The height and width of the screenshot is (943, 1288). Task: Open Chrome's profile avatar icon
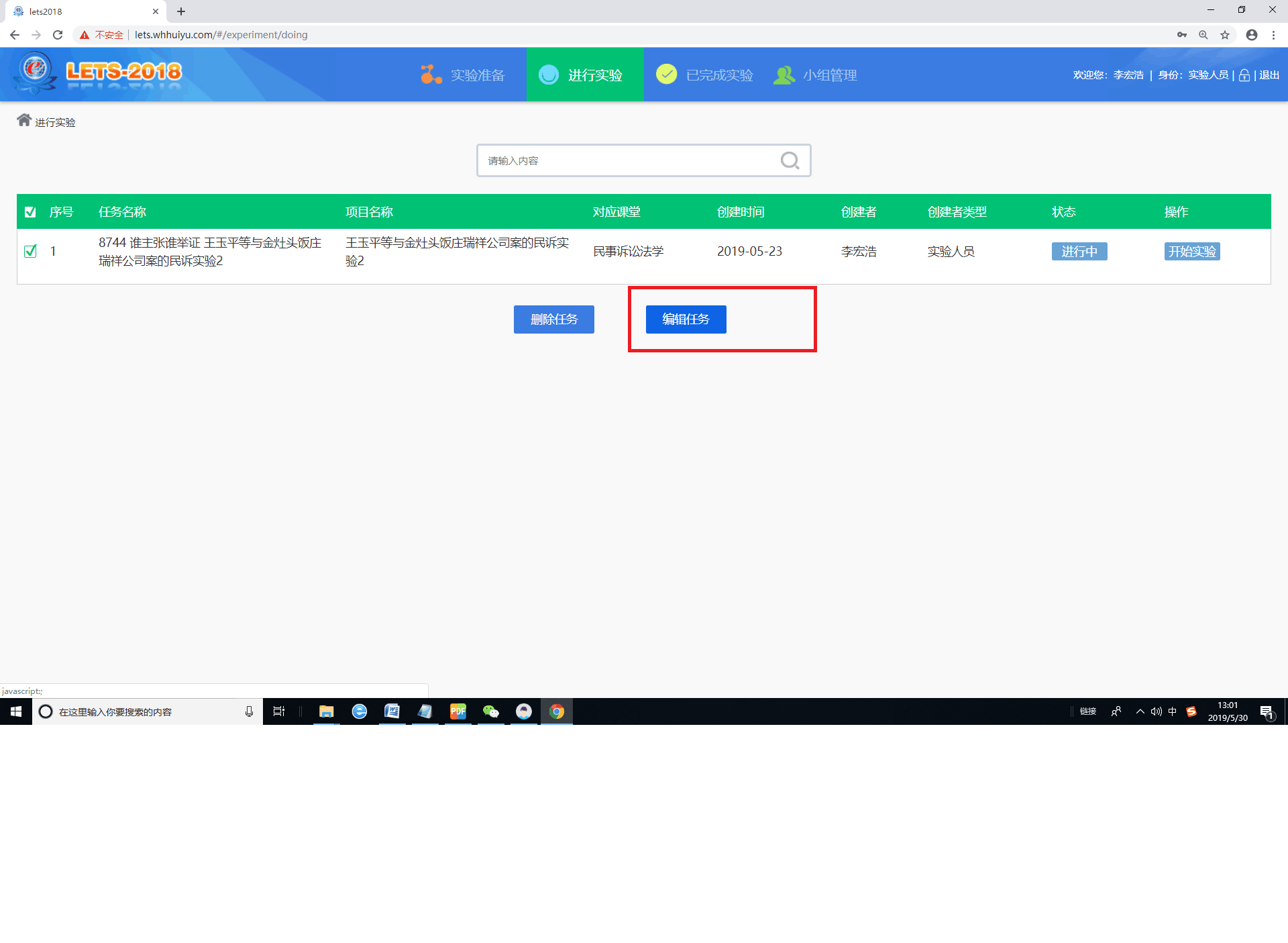pyautogui.click(x=1251, y=35)
